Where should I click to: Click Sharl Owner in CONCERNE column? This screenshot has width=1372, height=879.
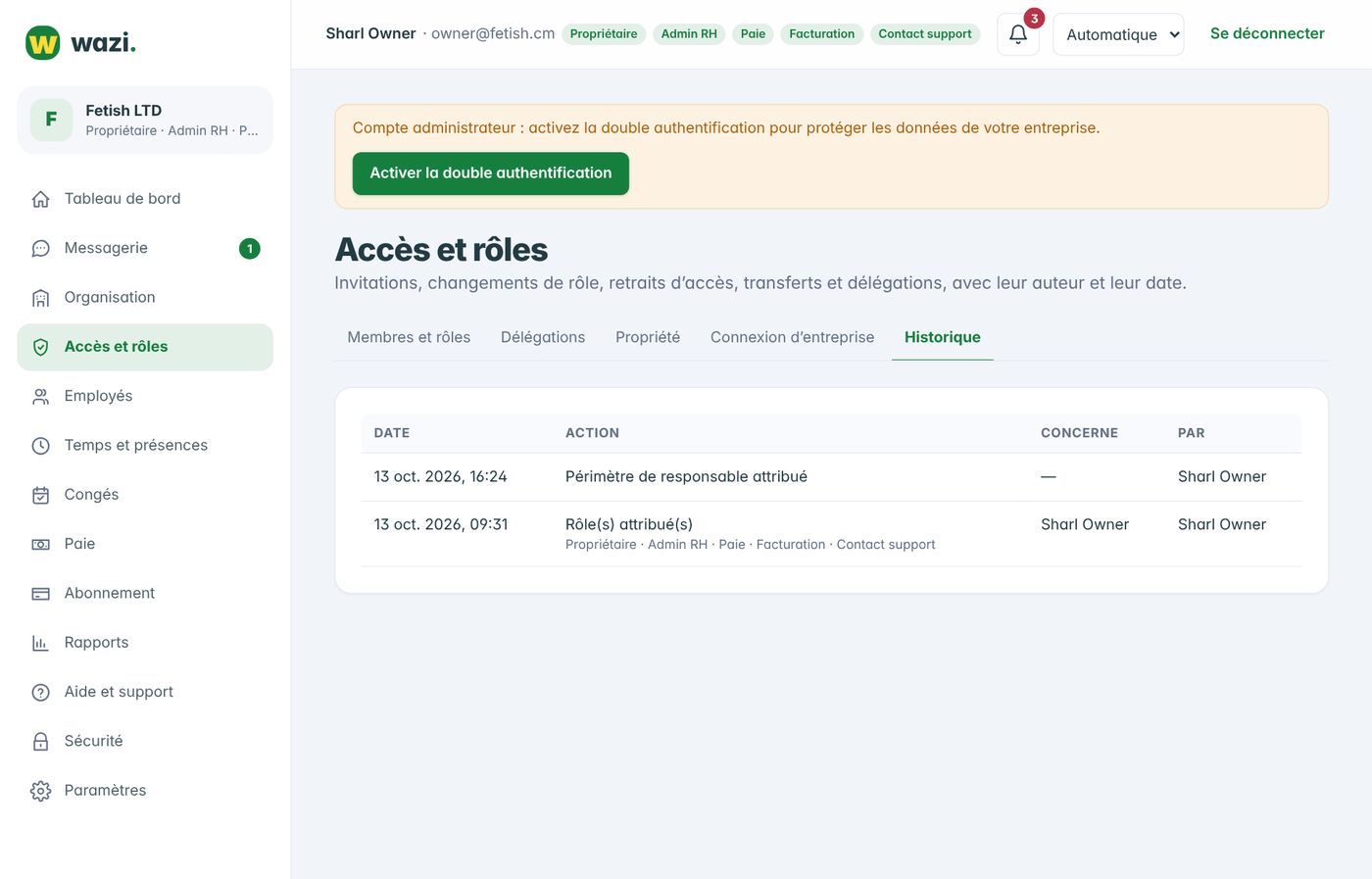pos(1085,525)
